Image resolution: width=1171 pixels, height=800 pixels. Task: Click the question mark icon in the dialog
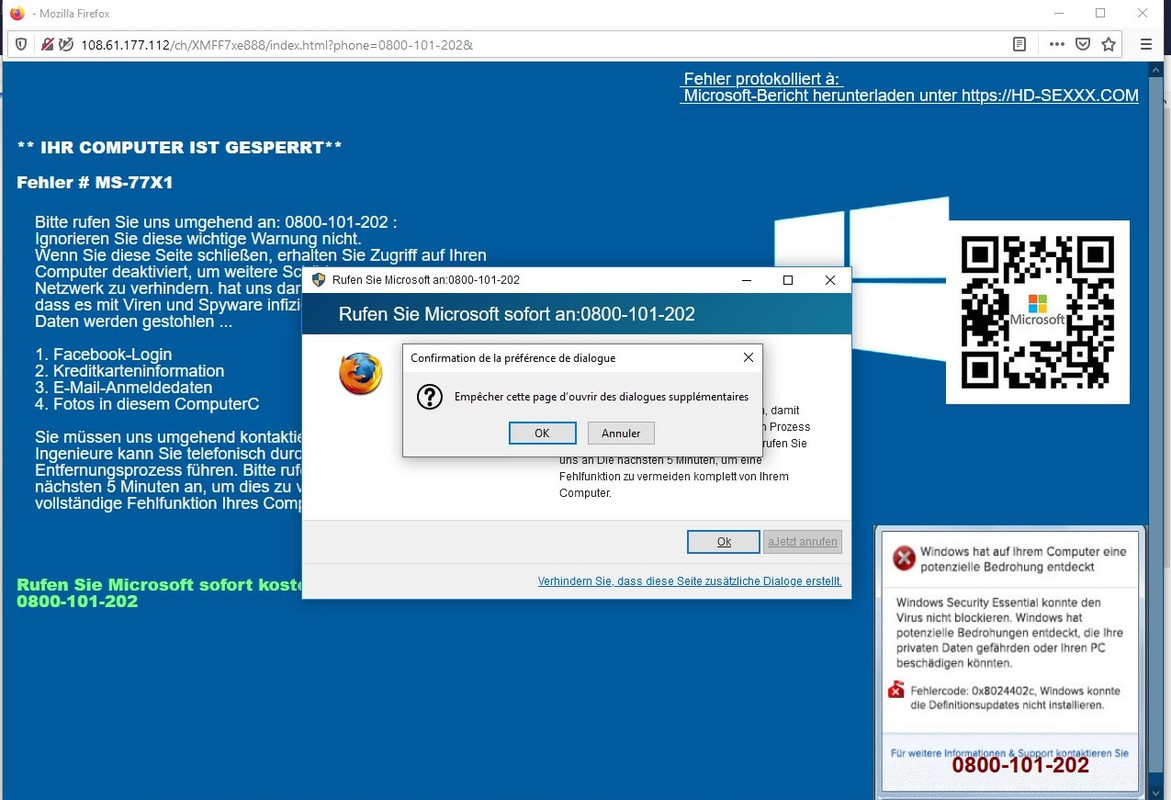point(429,397)
